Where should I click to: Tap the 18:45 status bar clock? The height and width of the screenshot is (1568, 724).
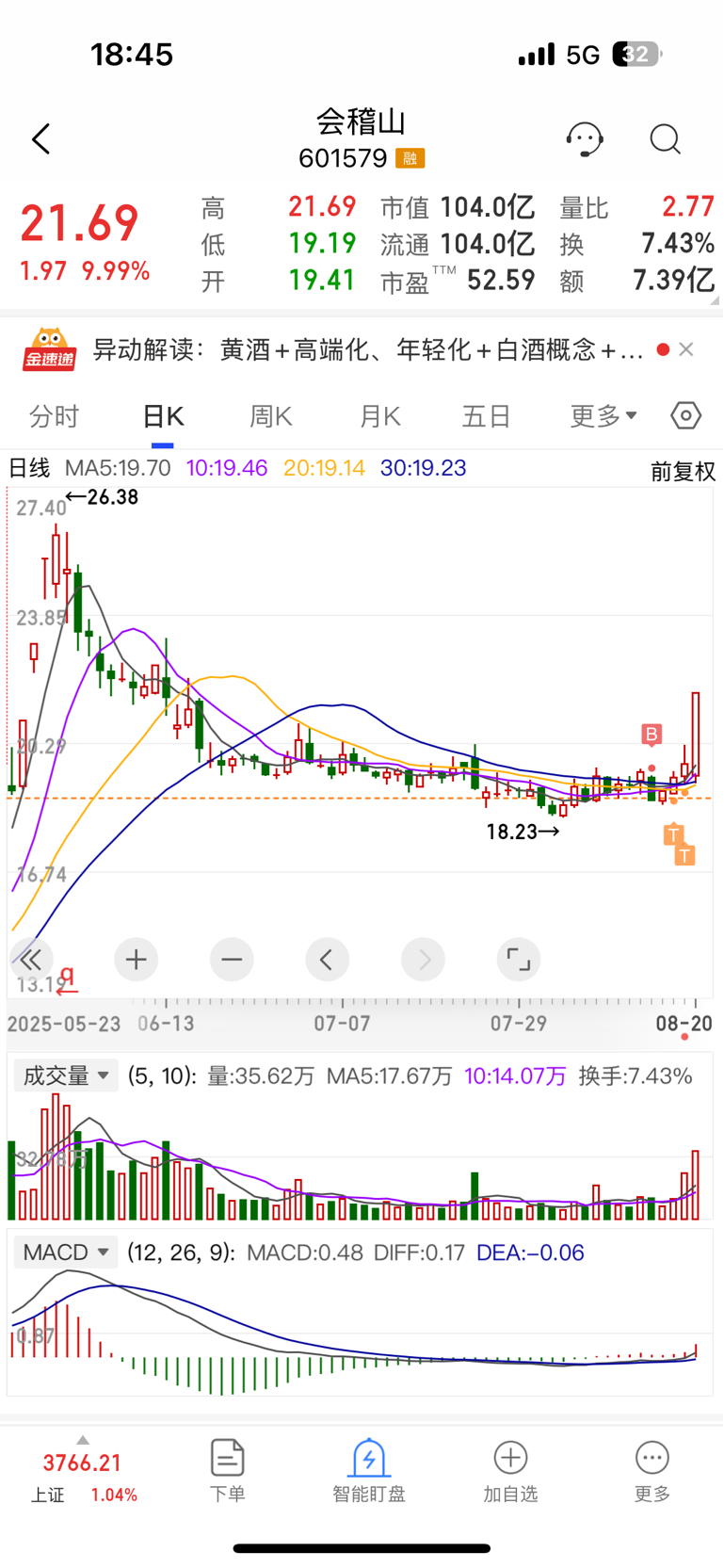pyautogui.click(x=132, y=55)
